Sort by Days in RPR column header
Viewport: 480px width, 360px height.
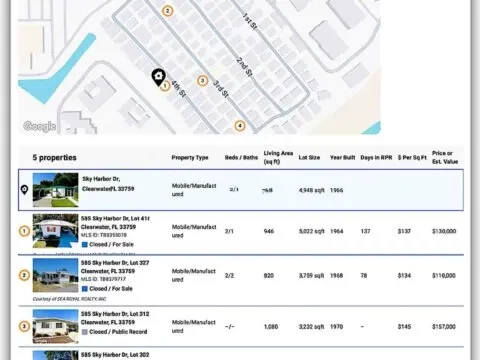click(x=376, y=157)
